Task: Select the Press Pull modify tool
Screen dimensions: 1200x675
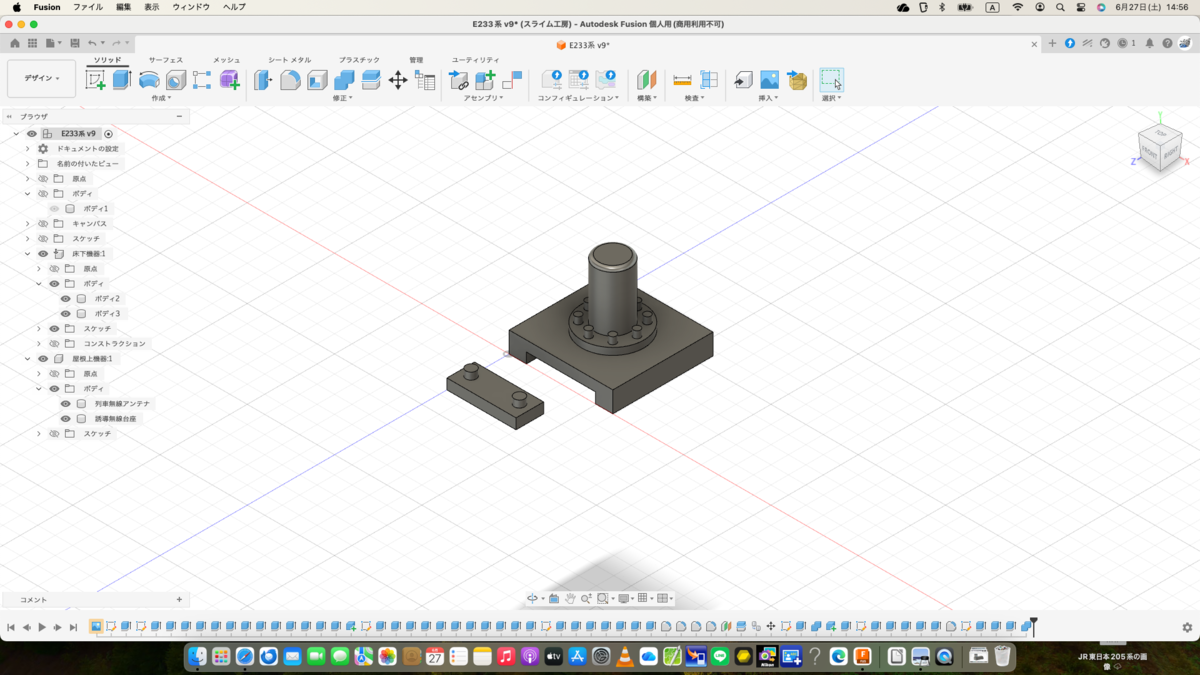Action: click(x=263, y=80)
